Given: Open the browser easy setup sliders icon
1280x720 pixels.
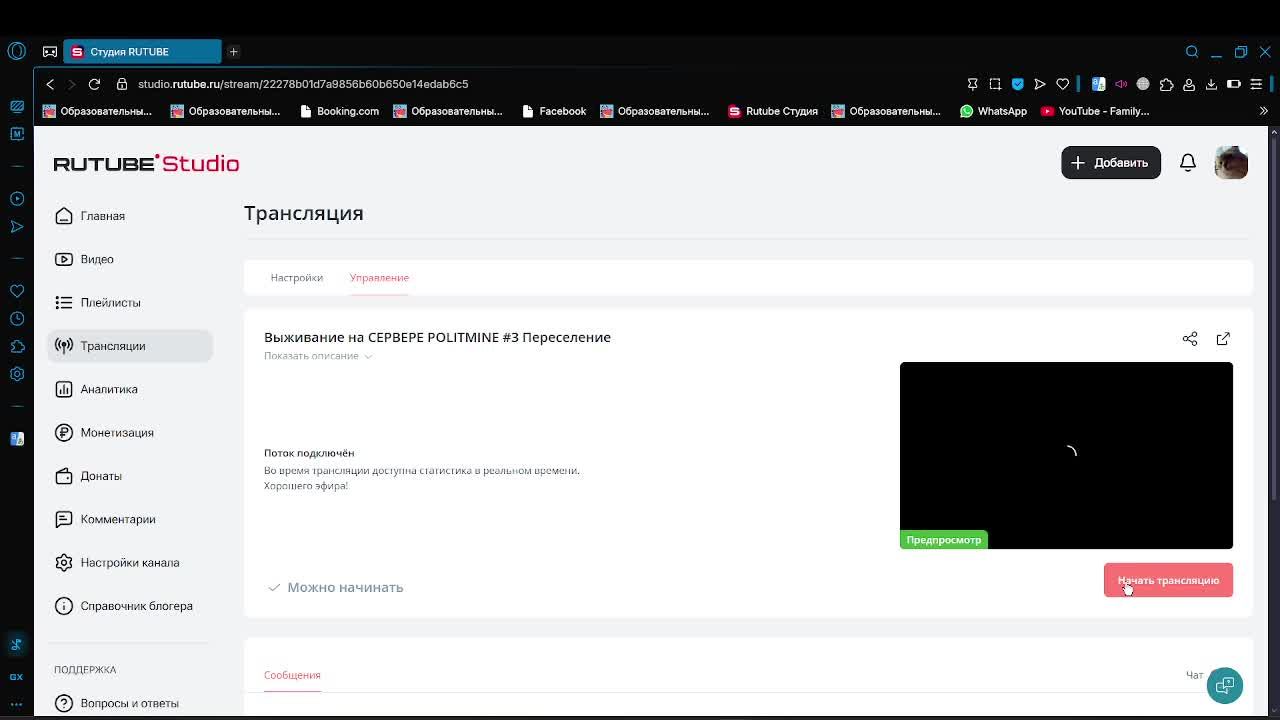Looking at the screenshot, I should [1256, 84].
